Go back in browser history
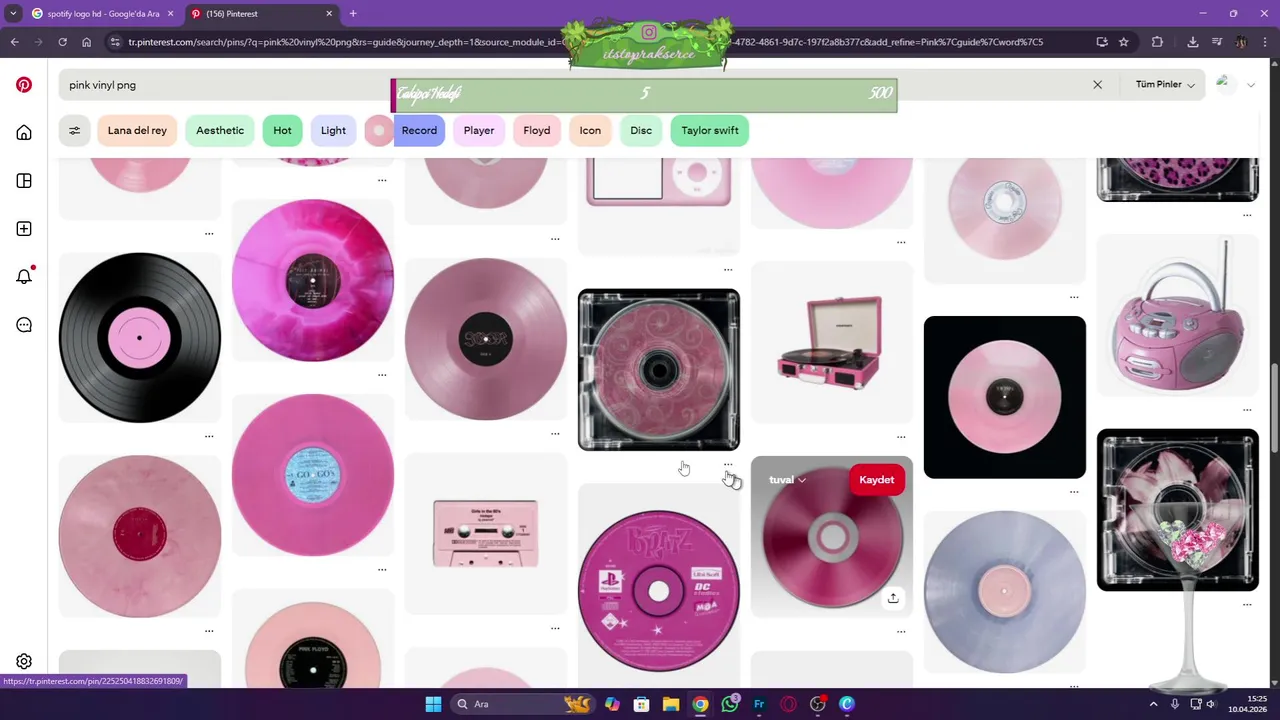The image size is (1280, 720). [15, 42]
